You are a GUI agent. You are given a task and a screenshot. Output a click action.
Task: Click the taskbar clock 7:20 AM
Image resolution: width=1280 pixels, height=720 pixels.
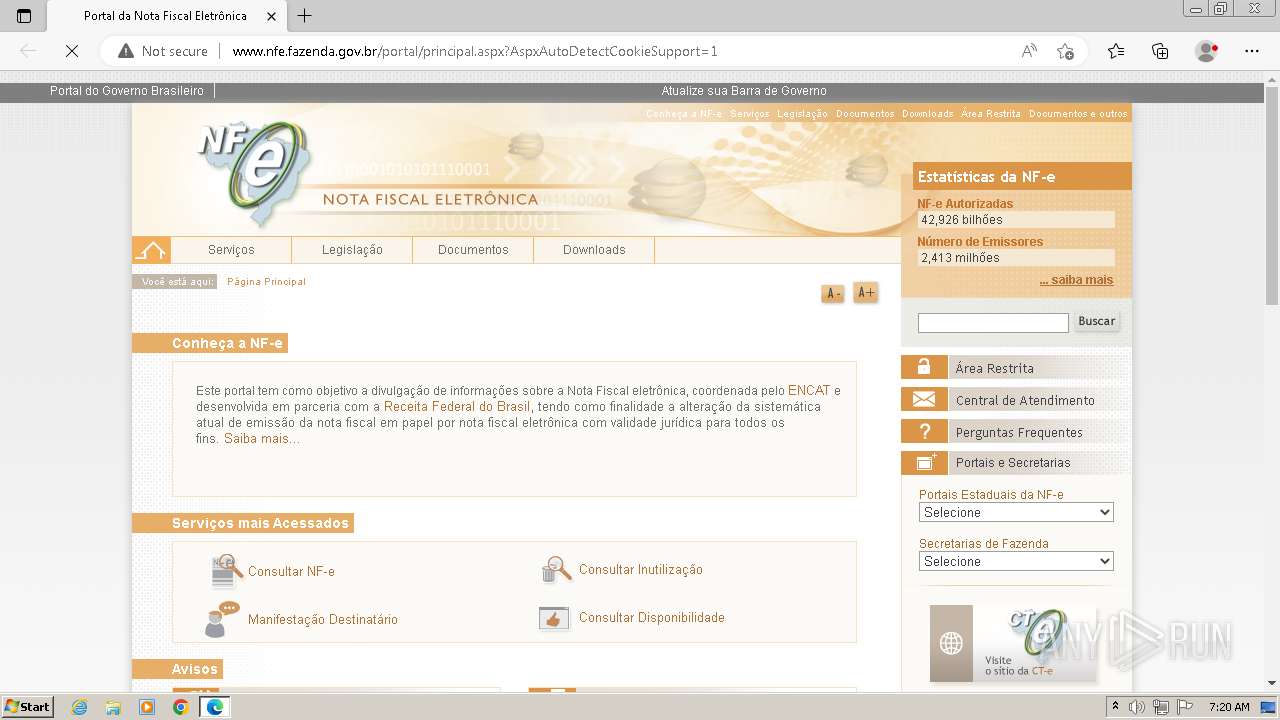click(x=1229, y=707)
